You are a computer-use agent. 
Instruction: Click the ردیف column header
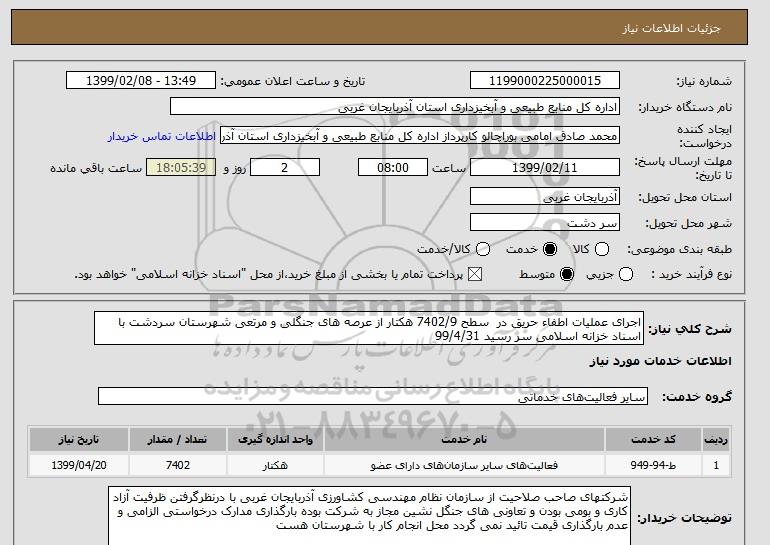pos(716,439)
